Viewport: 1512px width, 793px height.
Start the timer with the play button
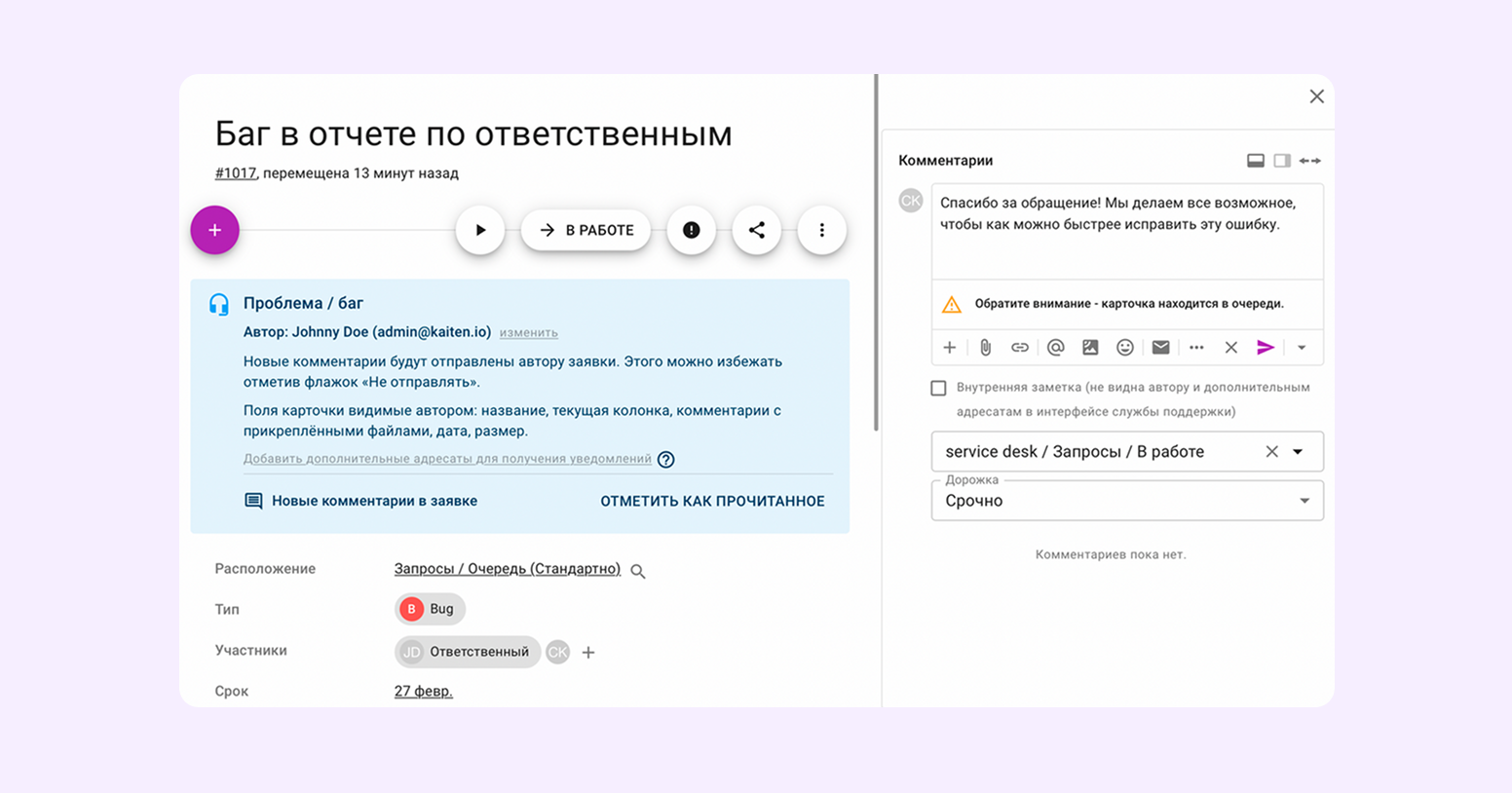click(480, 230)
